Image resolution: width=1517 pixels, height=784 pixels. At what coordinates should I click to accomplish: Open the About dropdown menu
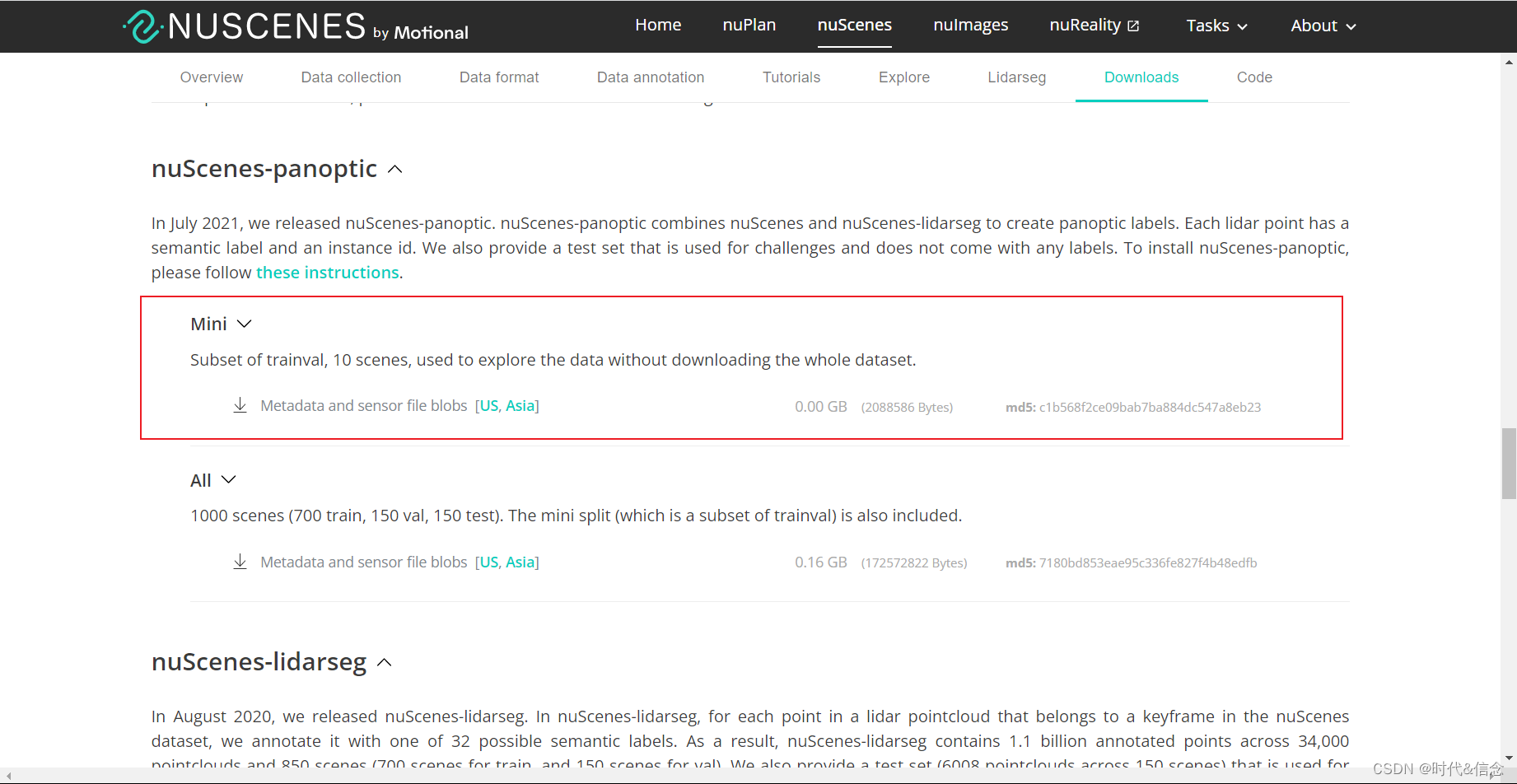(x=1323, y=26)
